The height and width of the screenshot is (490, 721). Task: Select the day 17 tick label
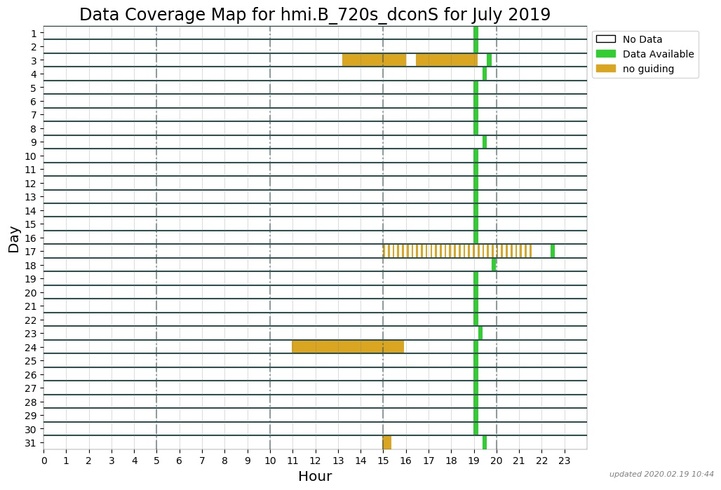click(x=31, y=251)
